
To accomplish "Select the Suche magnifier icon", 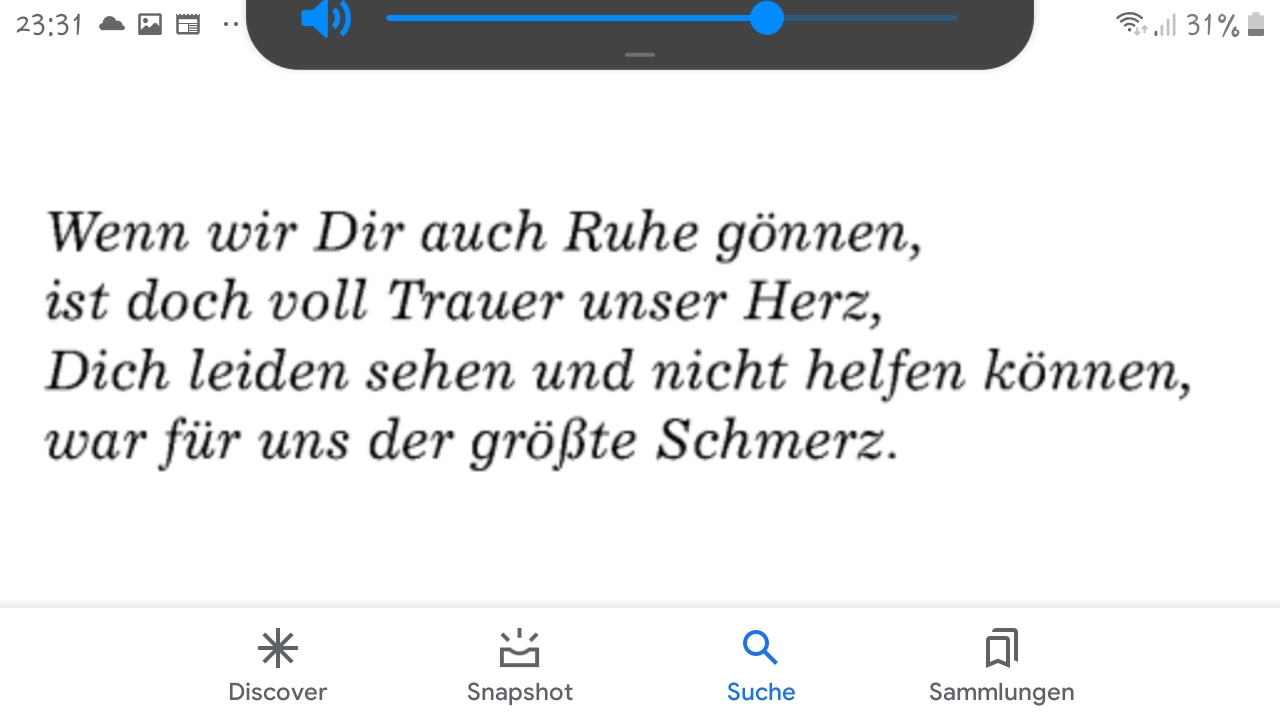I will pos(760,648).
